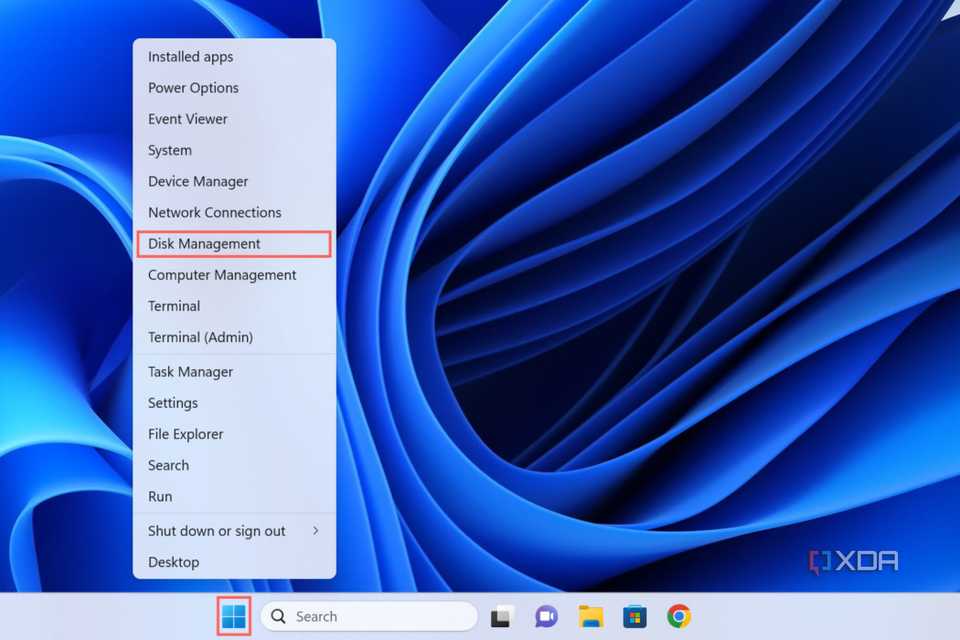The width and height of the screenshot is (960, 640).
Task: Choose Search in the context menu
Action: click(234, 465)
